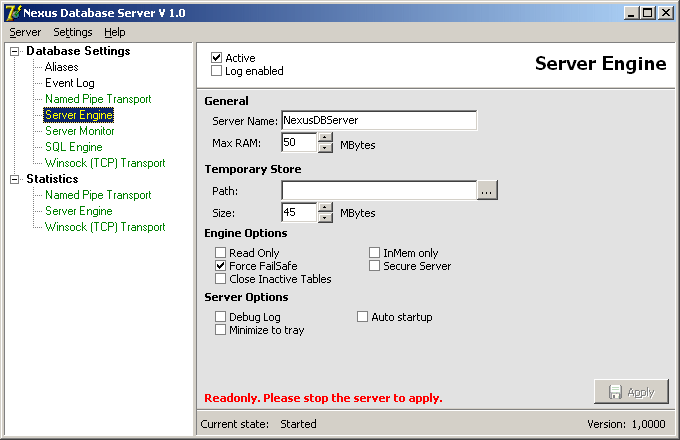The image size is (680, 440).
Task: Collapse the Statistics tree node
Action: 15,179
